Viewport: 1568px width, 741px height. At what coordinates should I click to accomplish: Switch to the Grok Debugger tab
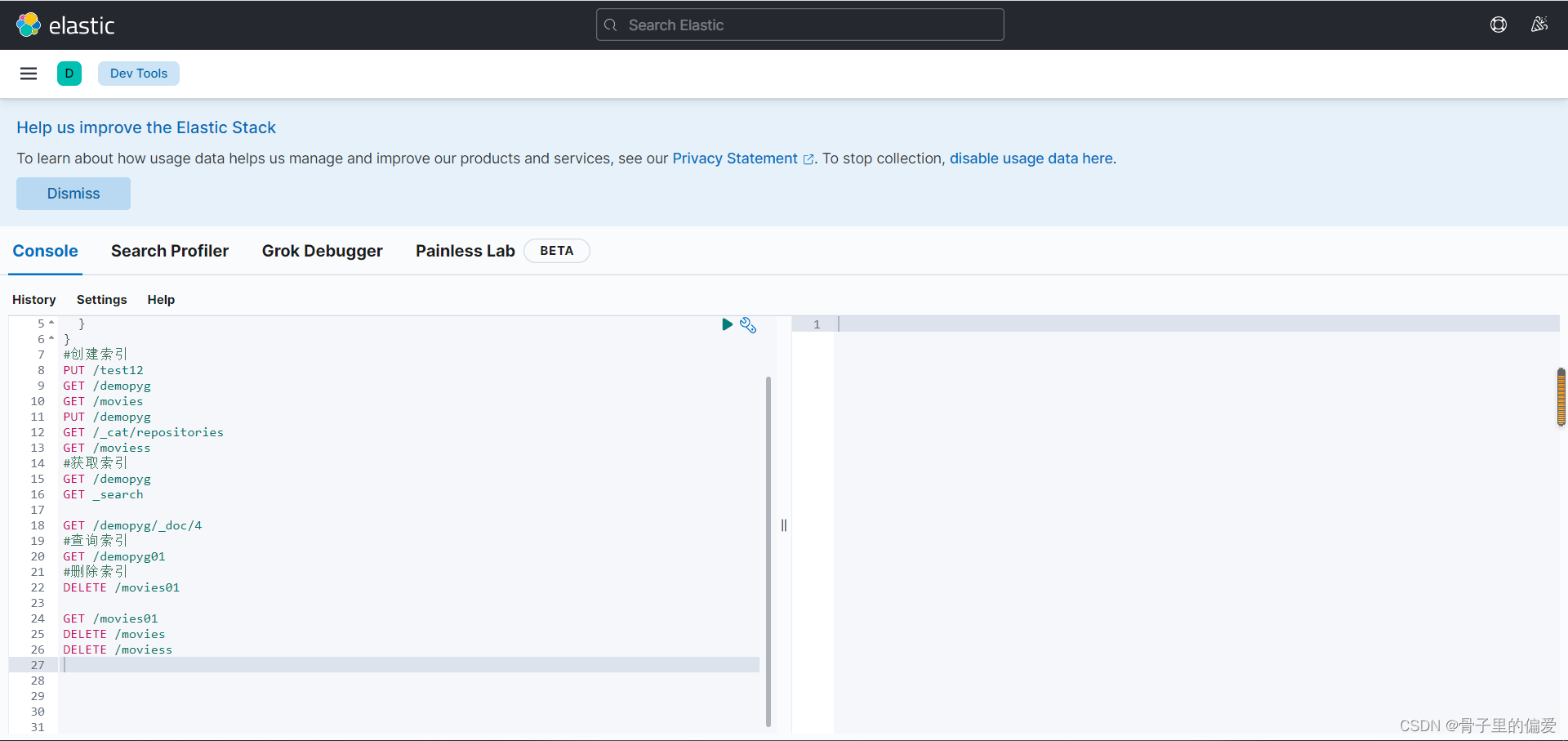322,251
